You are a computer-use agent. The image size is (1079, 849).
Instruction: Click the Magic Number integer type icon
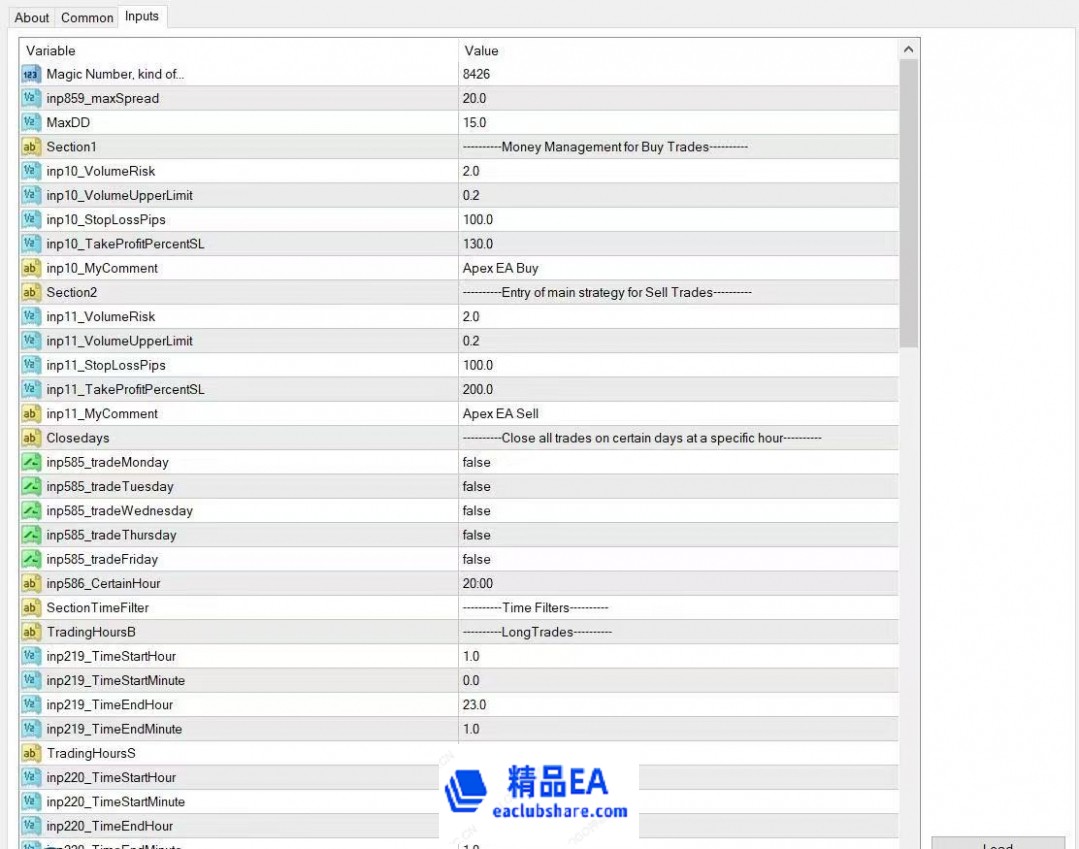point(30,74)
